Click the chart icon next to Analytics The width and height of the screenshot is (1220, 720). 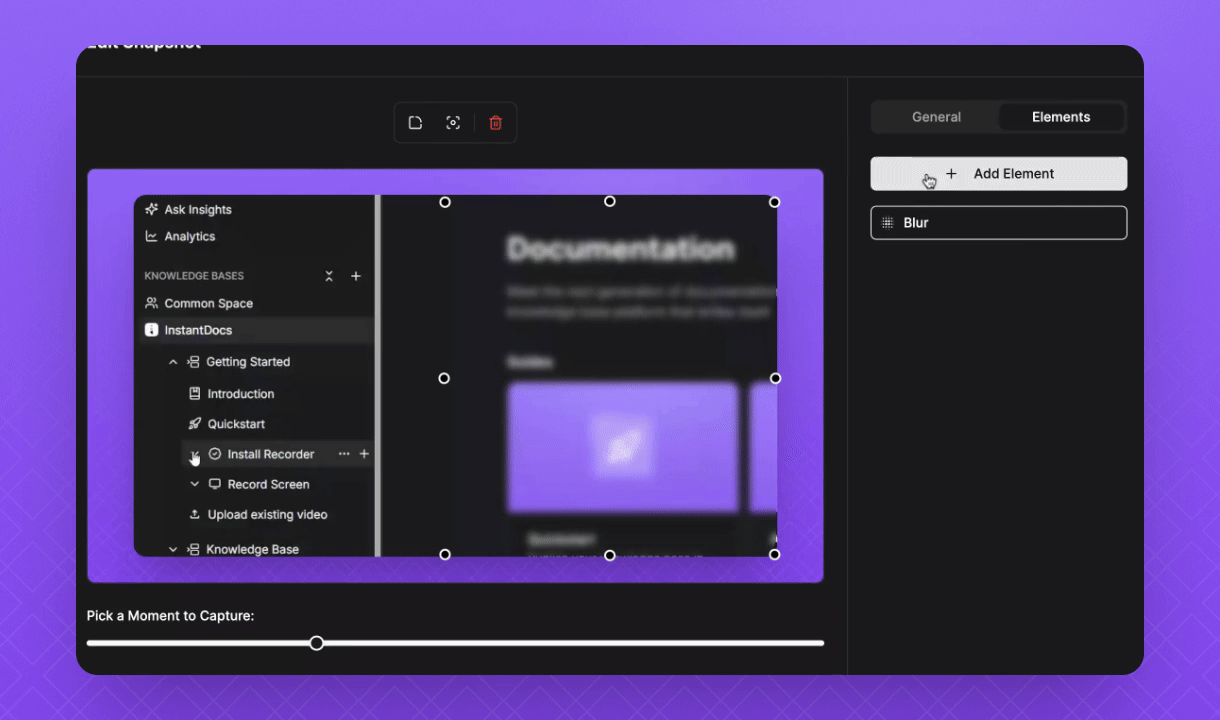151,236
